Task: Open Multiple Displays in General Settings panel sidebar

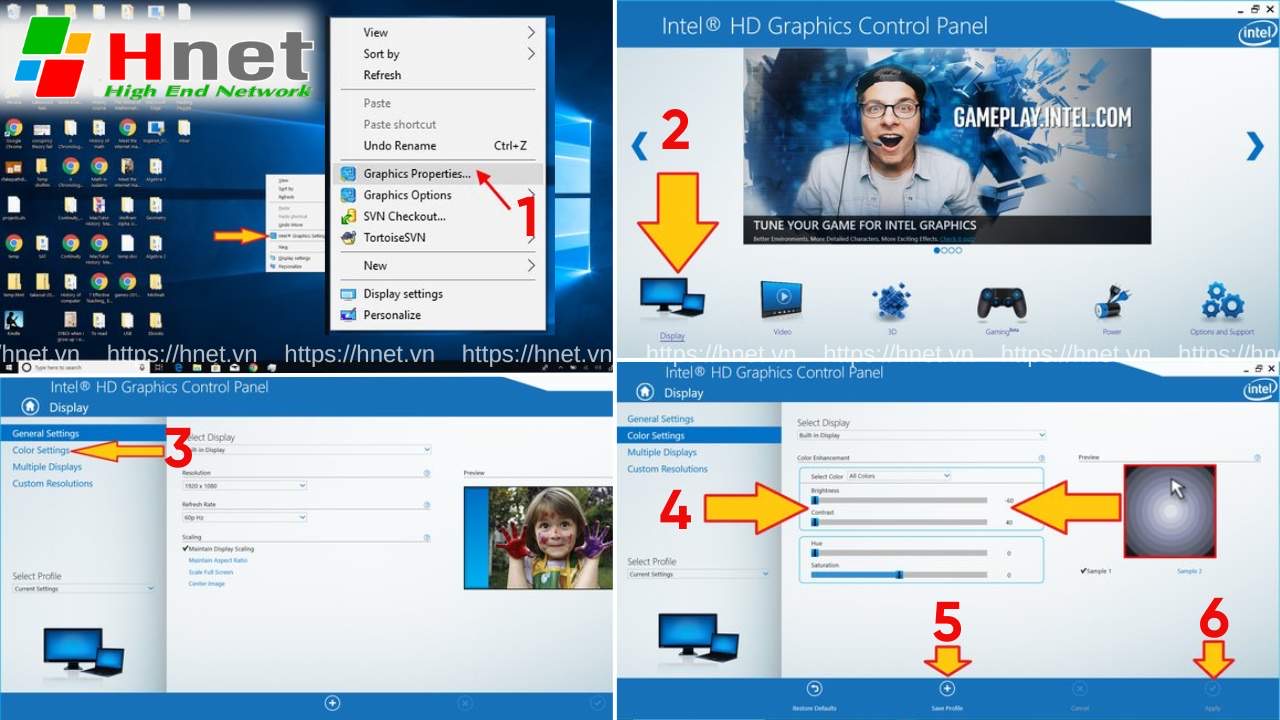Action: (x=47, y=467)
